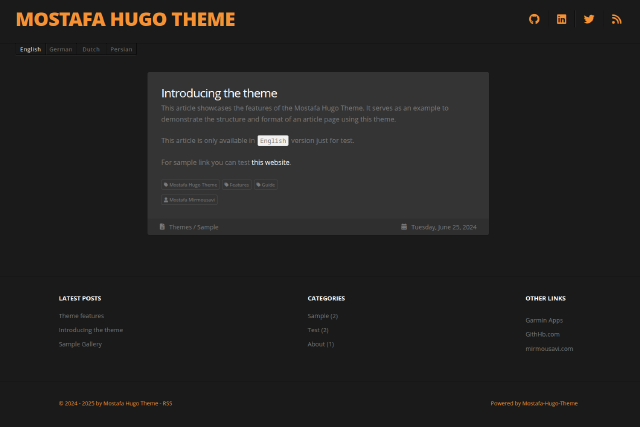Switch language to German

[x=60, y=49]
